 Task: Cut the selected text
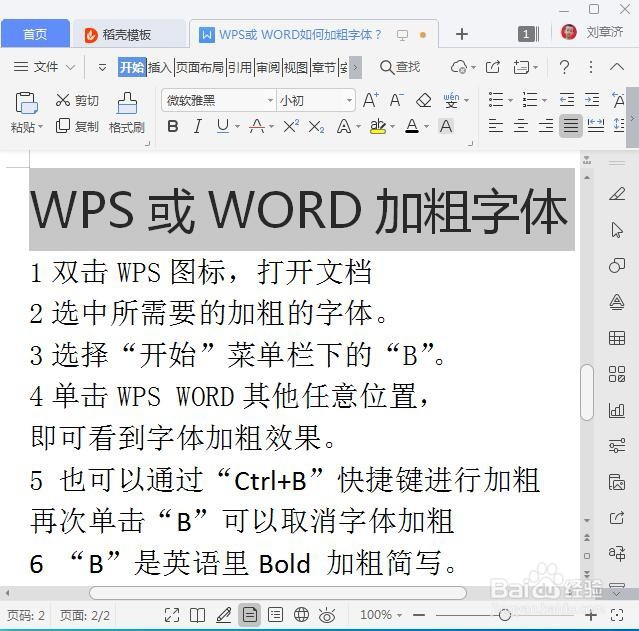pyautogui.click(x=77, y=100)
